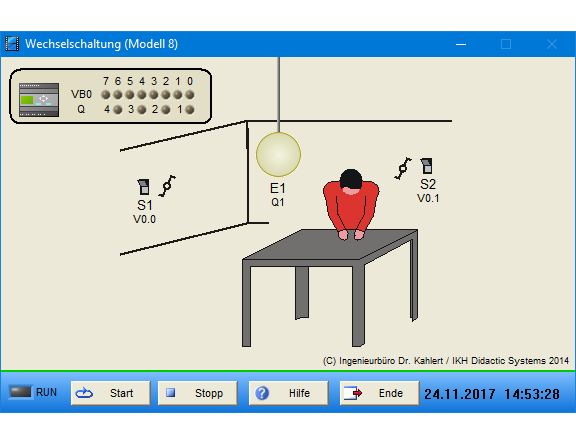Click the Q output 4 indicator LED
This screenshot has height=443, width=576.
118,109
